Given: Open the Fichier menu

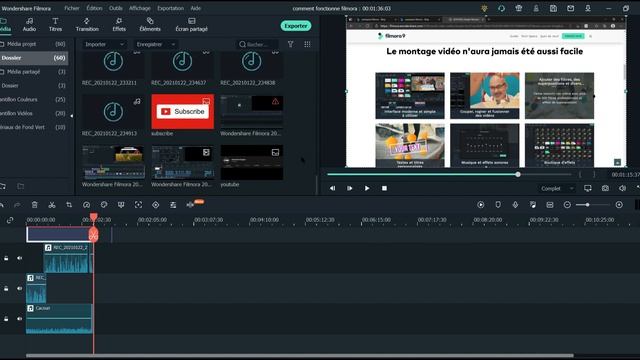Looking at the screenshot, I should click(x=72, y=8).
